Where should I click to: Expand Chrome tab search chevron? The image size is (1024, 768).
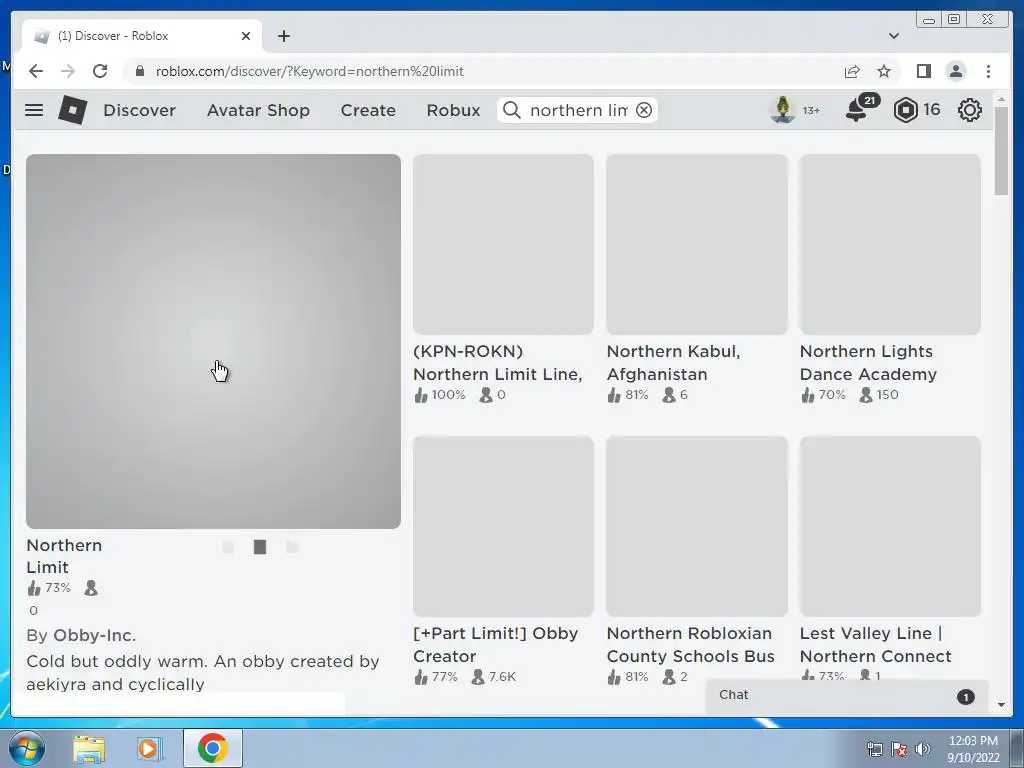pyautogui.click(x=893, y=36)
